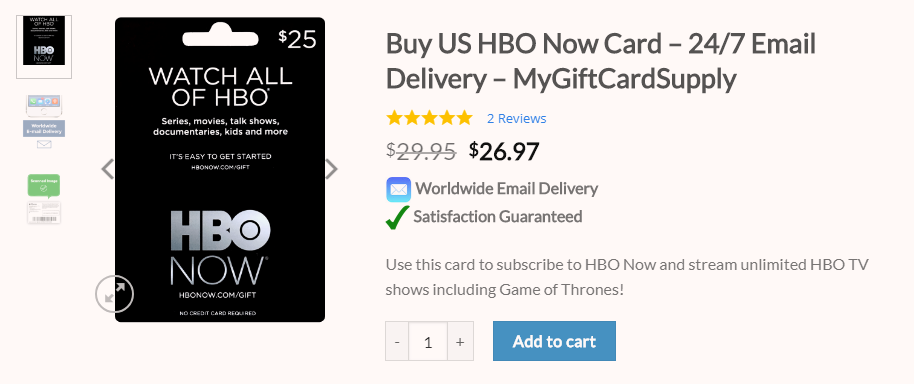Open fullscreen image zoom icon
This screenshot has height=384, width=914.
115,294
